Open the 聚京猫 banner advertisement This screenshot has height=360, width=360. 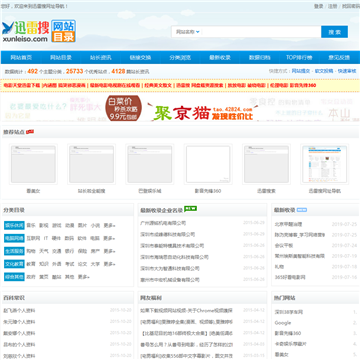[180, 108]
